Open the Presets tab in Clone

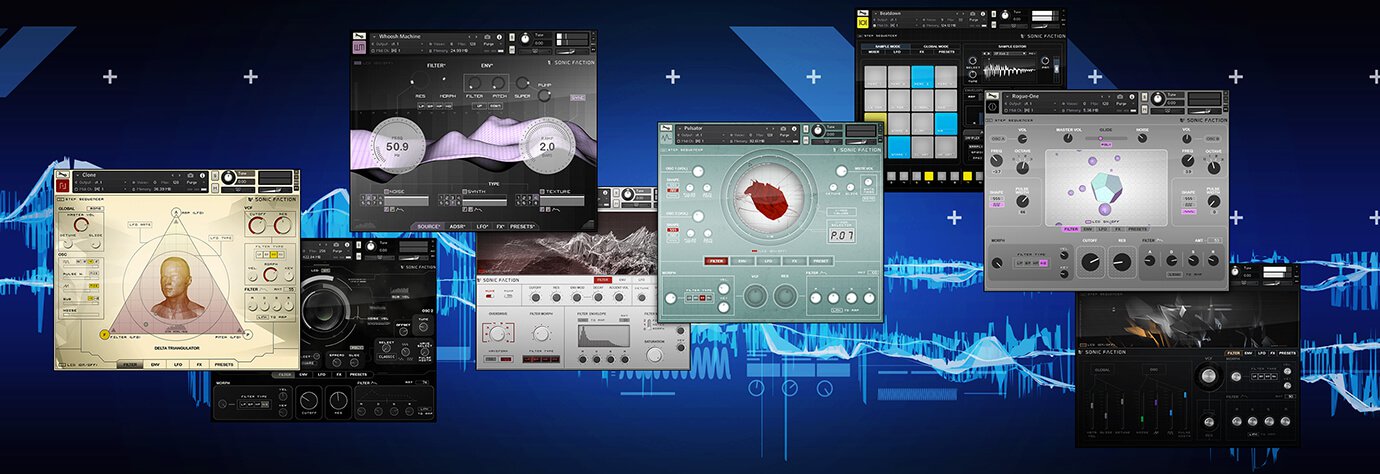[223, 364]
